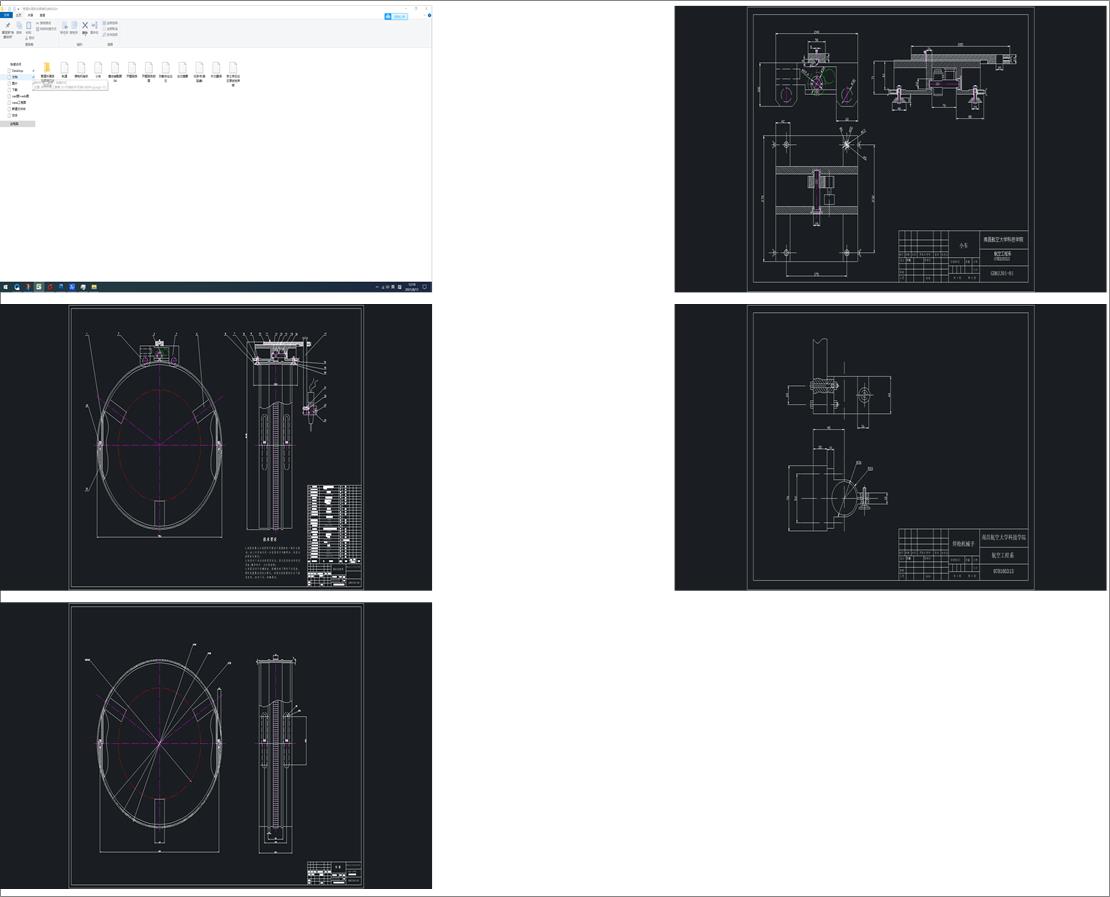Click the yellow File Explorer icon on the taskbar

(x=93, y=287)
